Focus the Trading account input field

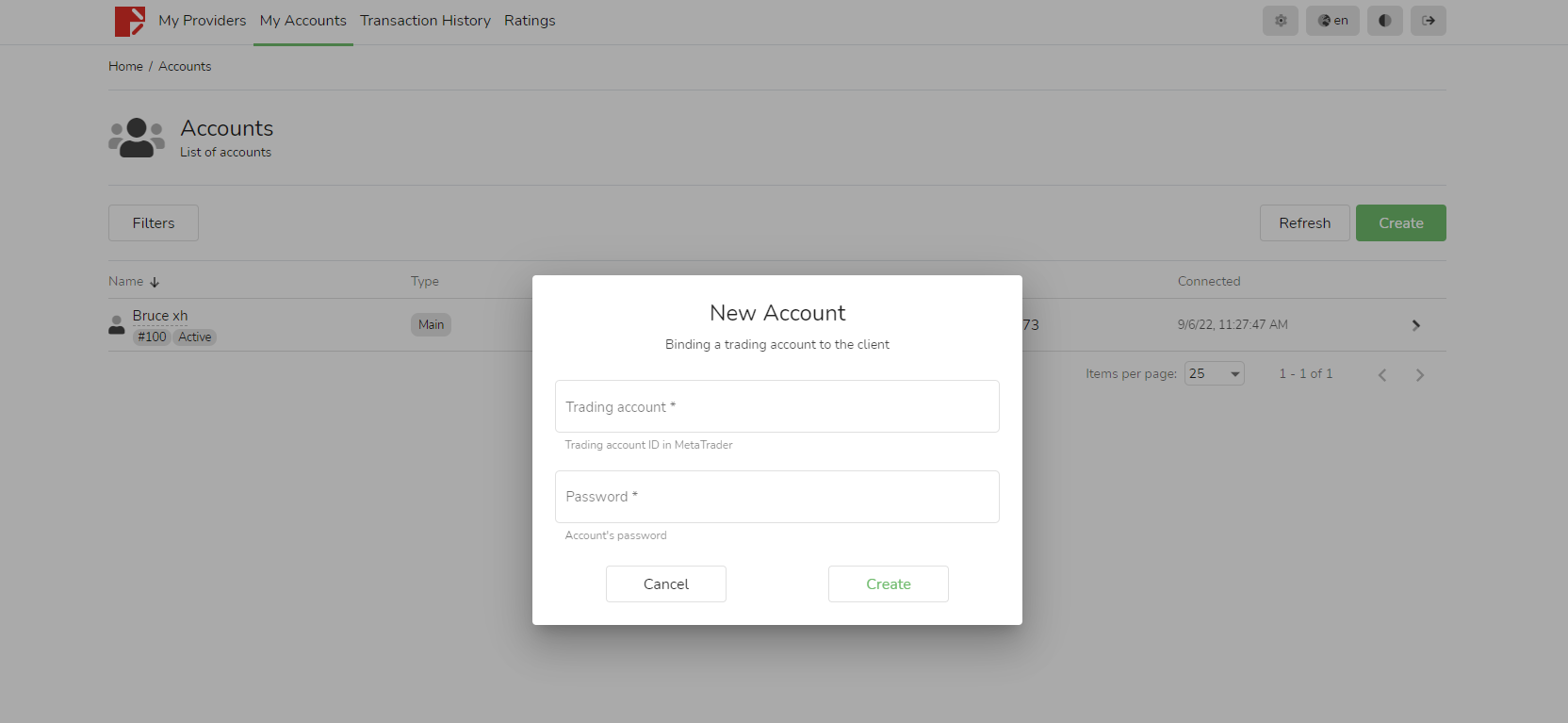click(x=776, y=407)
